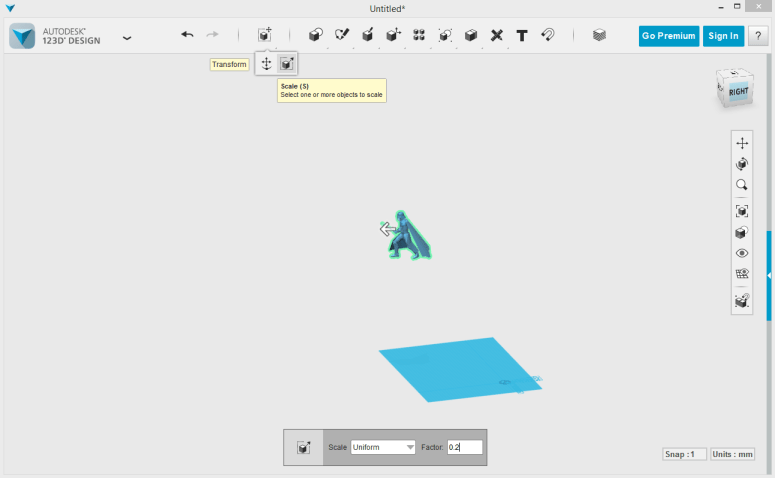Select the Move tool in Transform flyout
This screenshot has height=478, width=775.
[x=267, y=64]
